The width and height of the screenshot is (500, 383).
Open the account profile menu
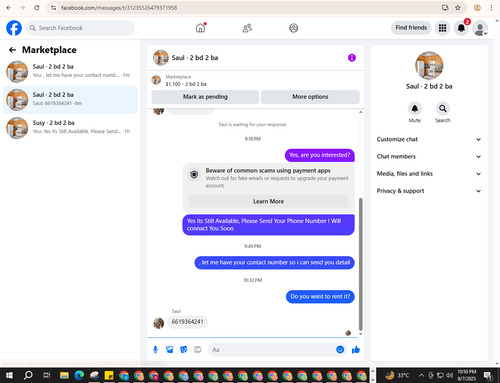point(480,28)
